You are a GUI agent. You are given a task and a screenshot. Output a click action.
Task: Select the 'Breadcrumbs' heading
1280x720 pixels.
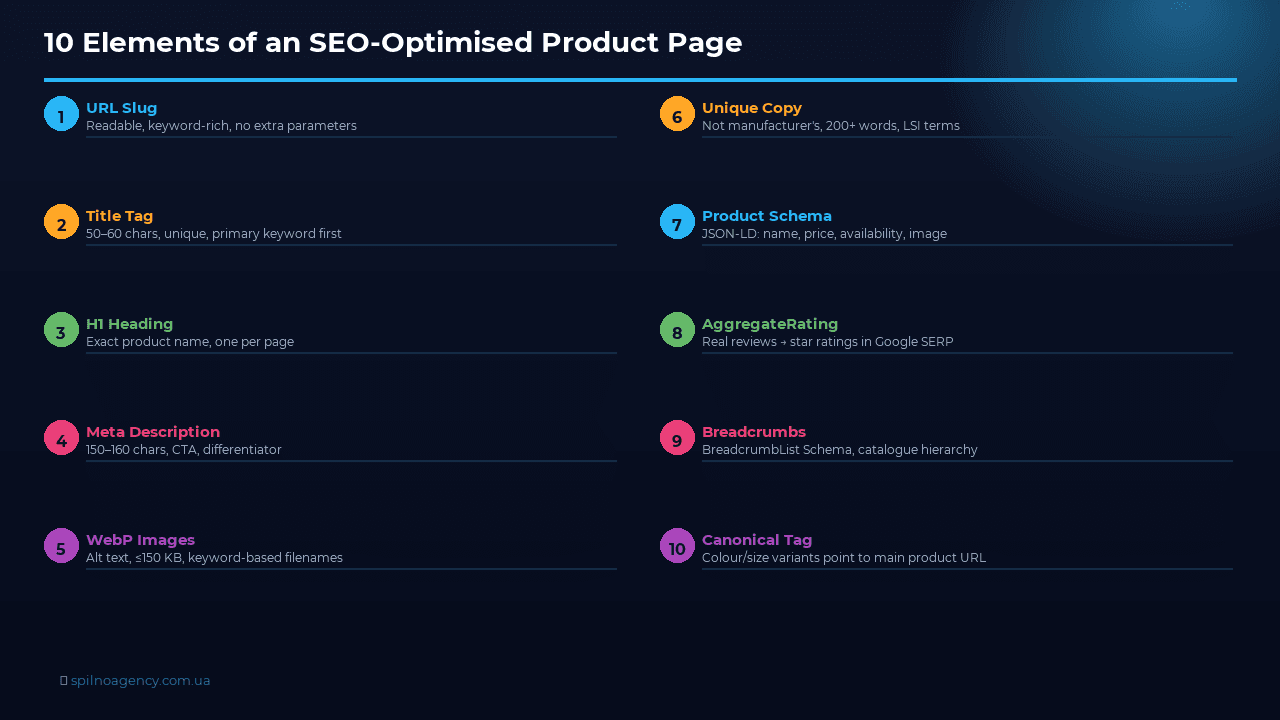(x=754, y=432)
